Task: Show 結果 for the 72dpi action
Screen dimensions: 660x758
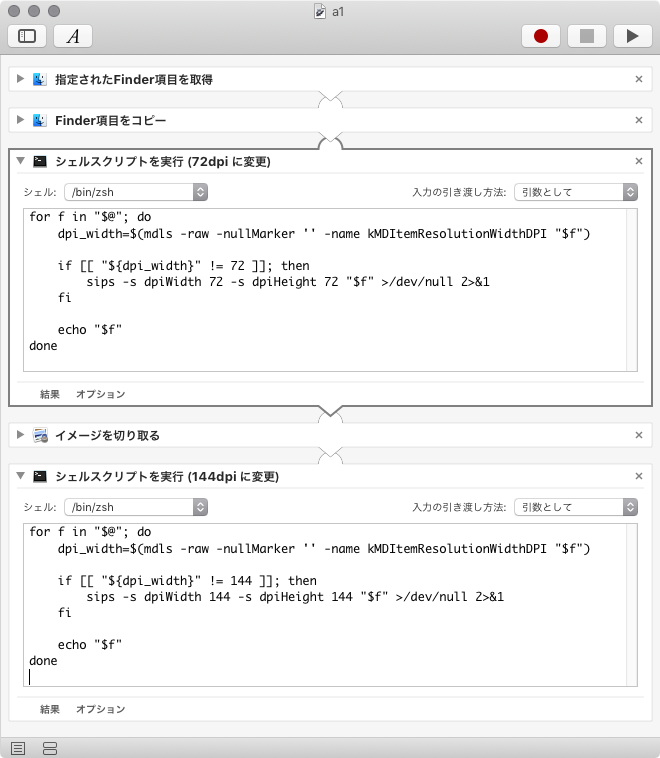Action: (x=50, y=394)
